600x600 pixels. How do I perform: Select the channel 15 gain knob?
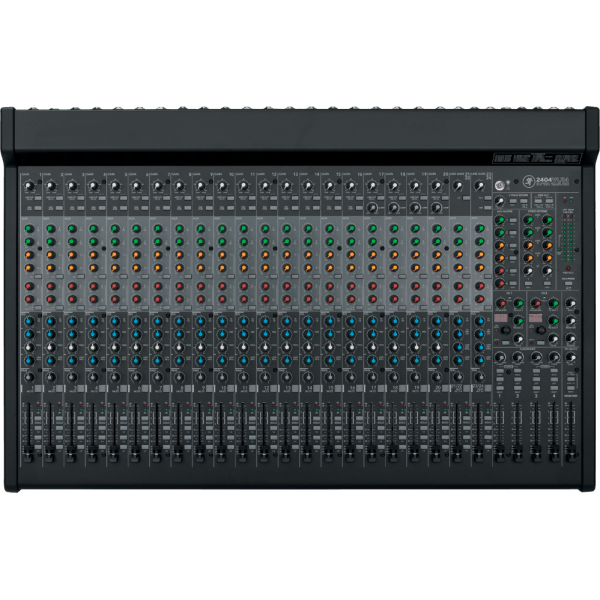pyautogui.click(x=327, y=186)
